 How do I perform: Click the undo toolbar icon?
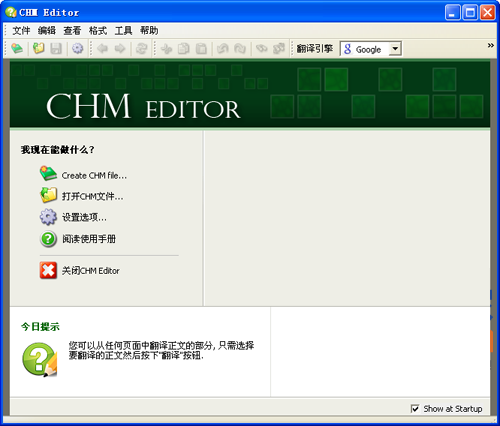click(222, 49)
